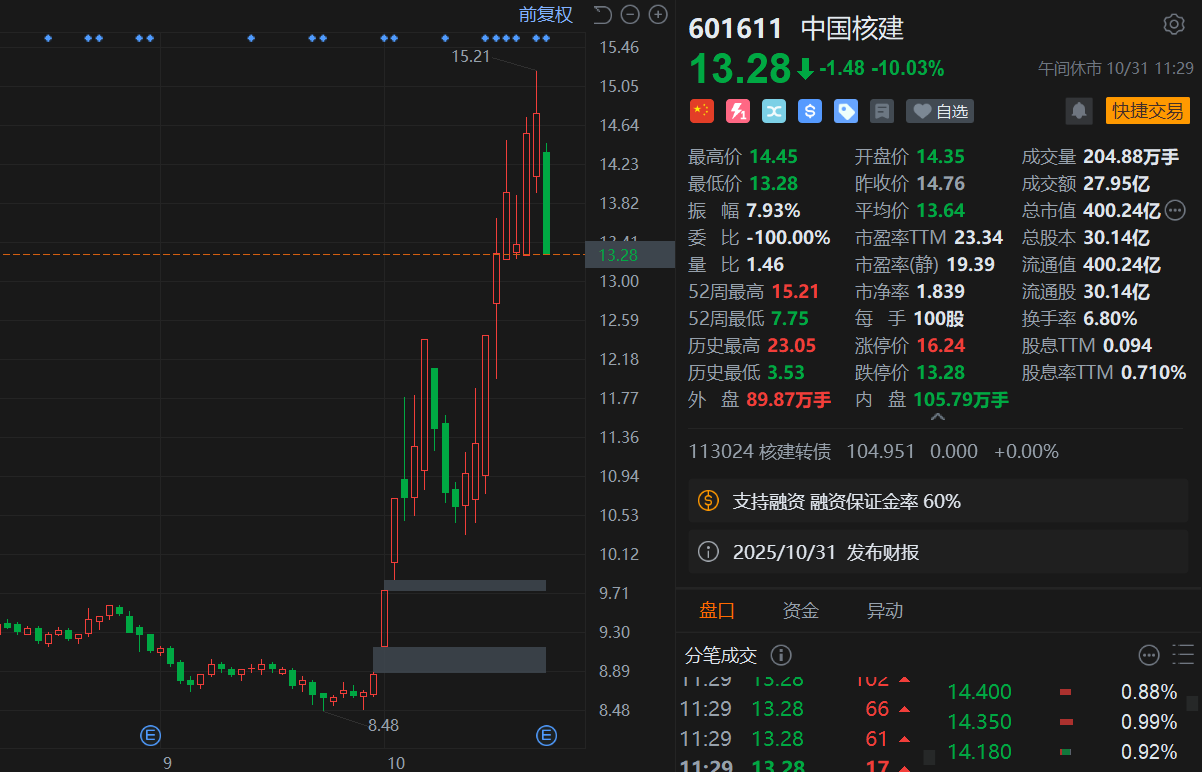Open the gray notes icon

tap(882, 111)
